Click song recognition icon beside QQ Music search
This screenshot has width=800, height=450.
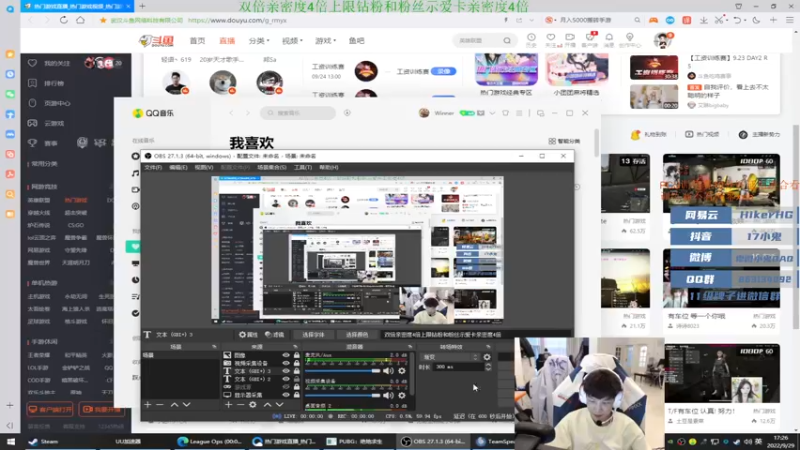pyautogui.click(x=347, y=113)
